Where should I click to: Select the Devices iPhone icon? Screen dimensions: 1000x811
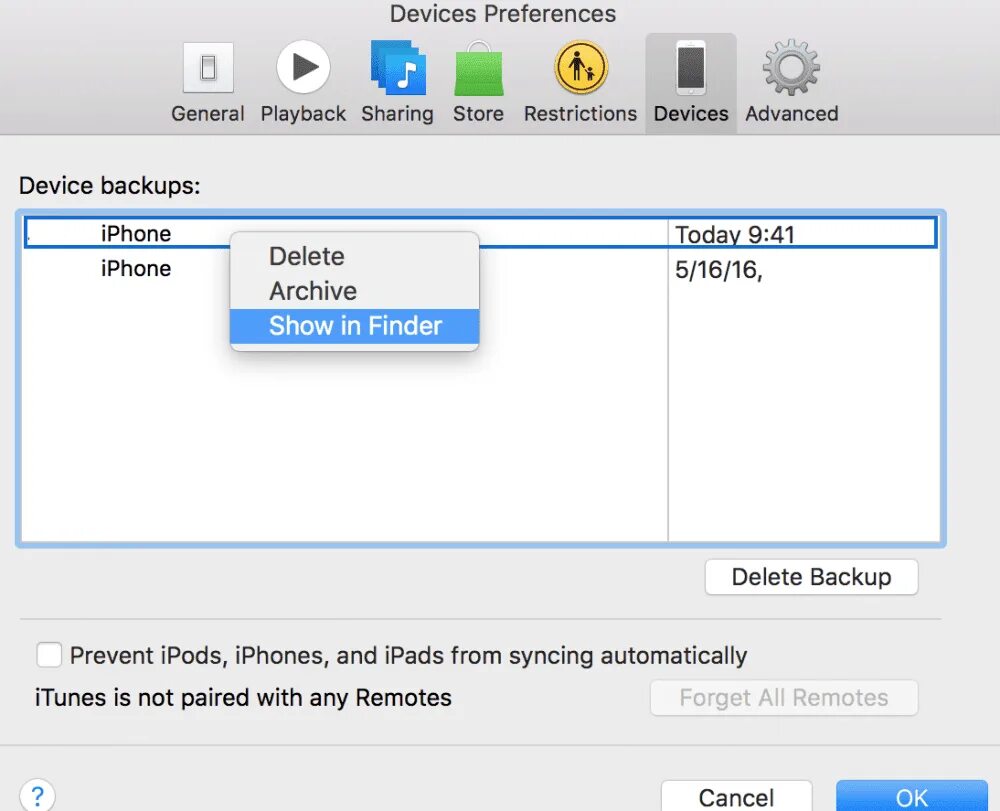point(691,67)
